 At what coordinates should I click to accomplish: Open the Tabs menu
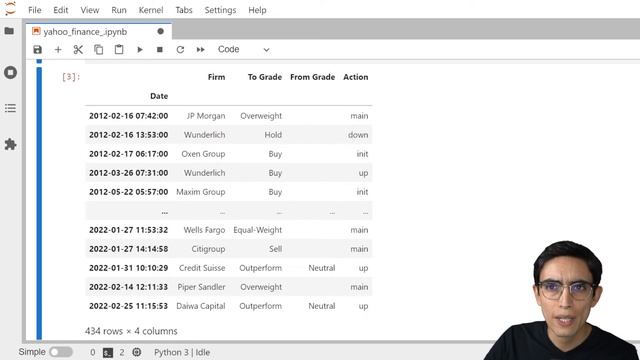tap(184, 10)
